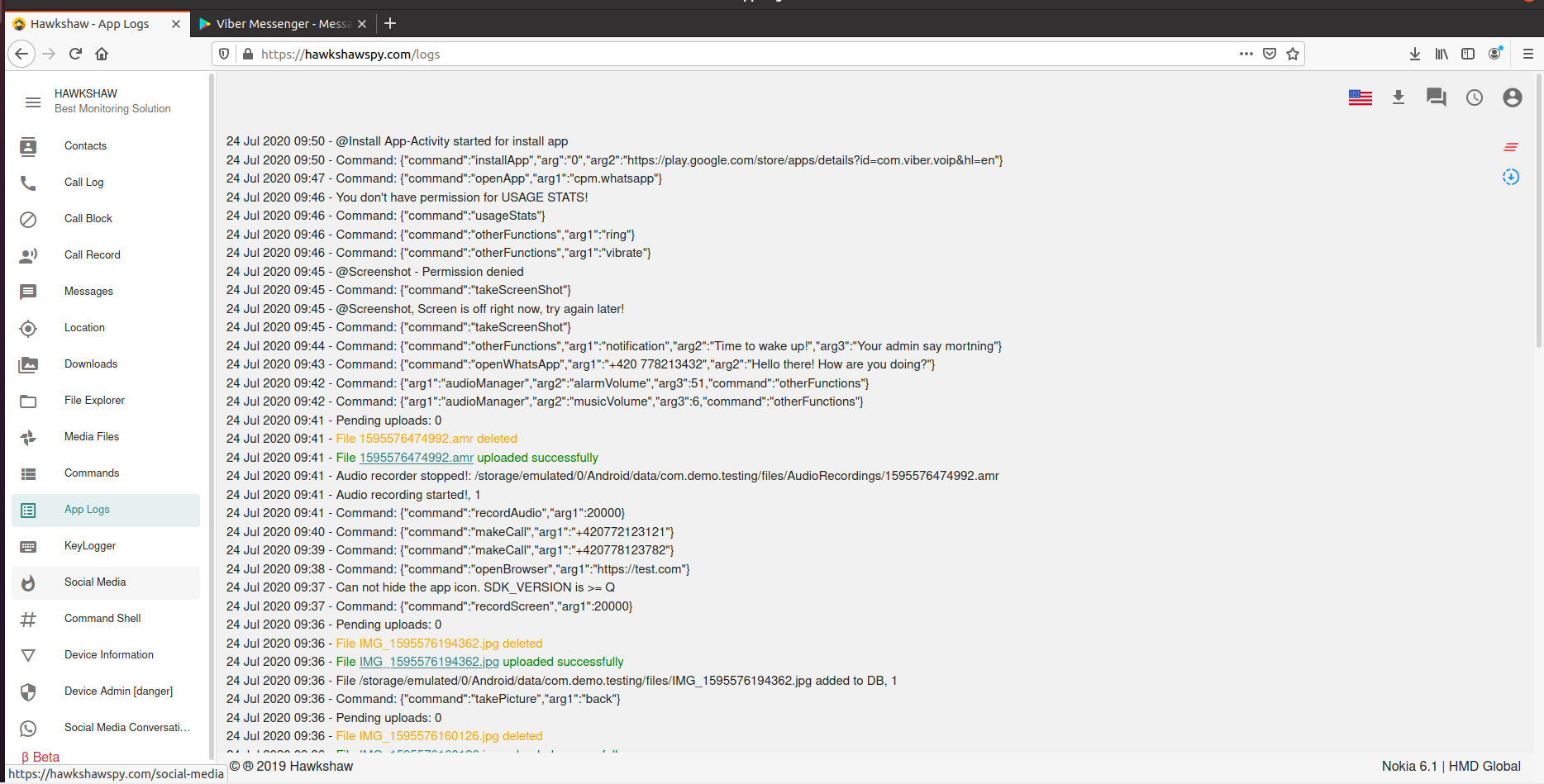Open the chat bubbles icon in header
Image resolution: width=1544 pixels, height=784 pixels.
coord(1437,97)
